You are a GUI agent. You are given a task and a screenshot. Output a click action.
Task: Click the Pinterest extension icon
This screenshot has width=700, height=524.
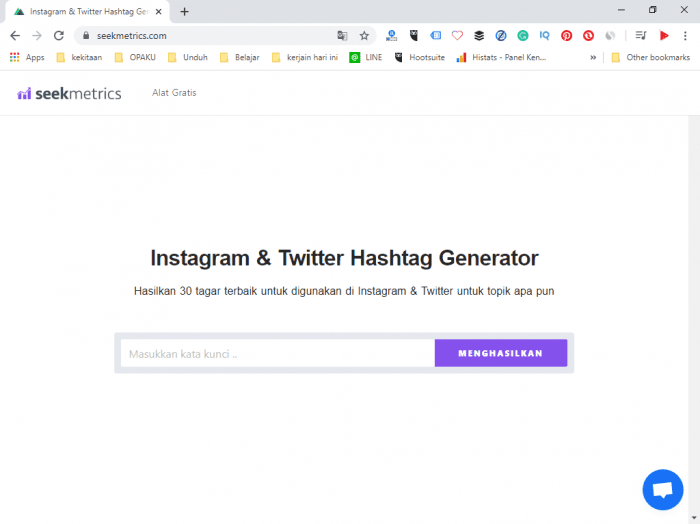tap(567, 36)
